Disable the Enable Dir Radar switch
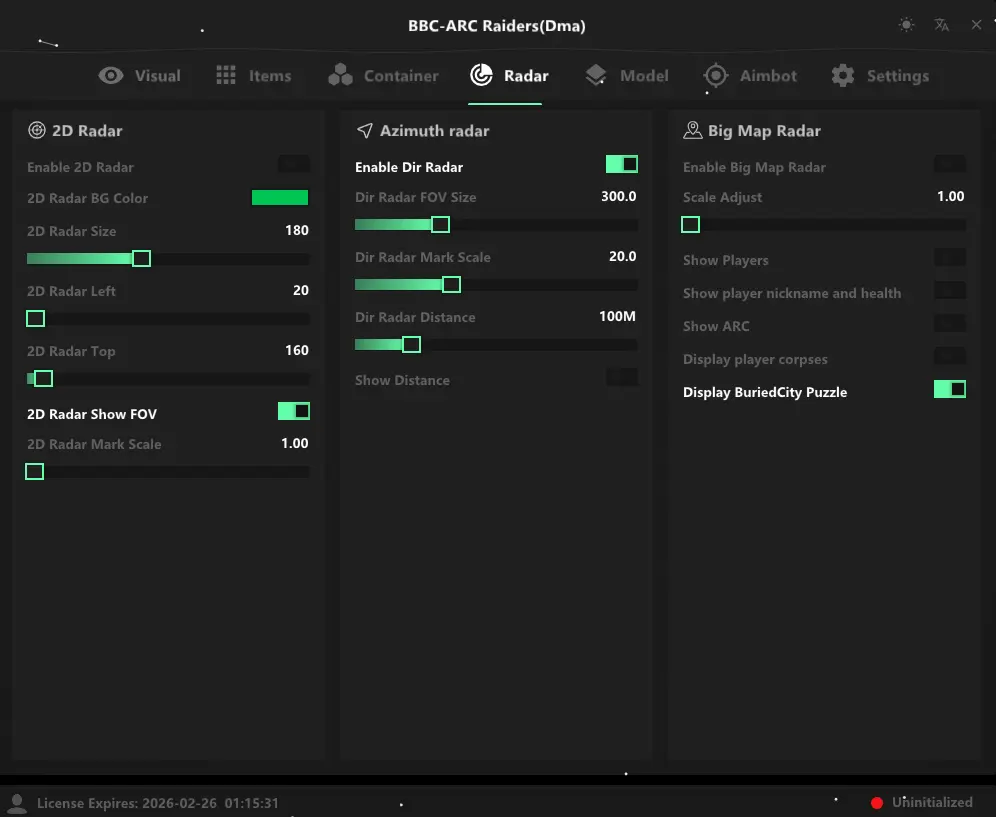 coord(621,164)
